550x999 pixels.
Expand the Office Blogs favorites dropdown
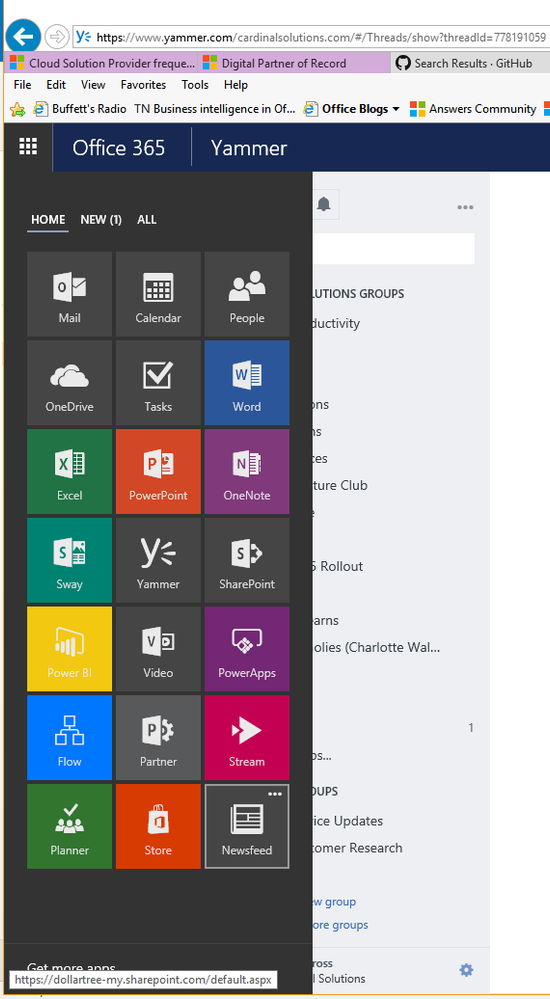coord(396,109)
